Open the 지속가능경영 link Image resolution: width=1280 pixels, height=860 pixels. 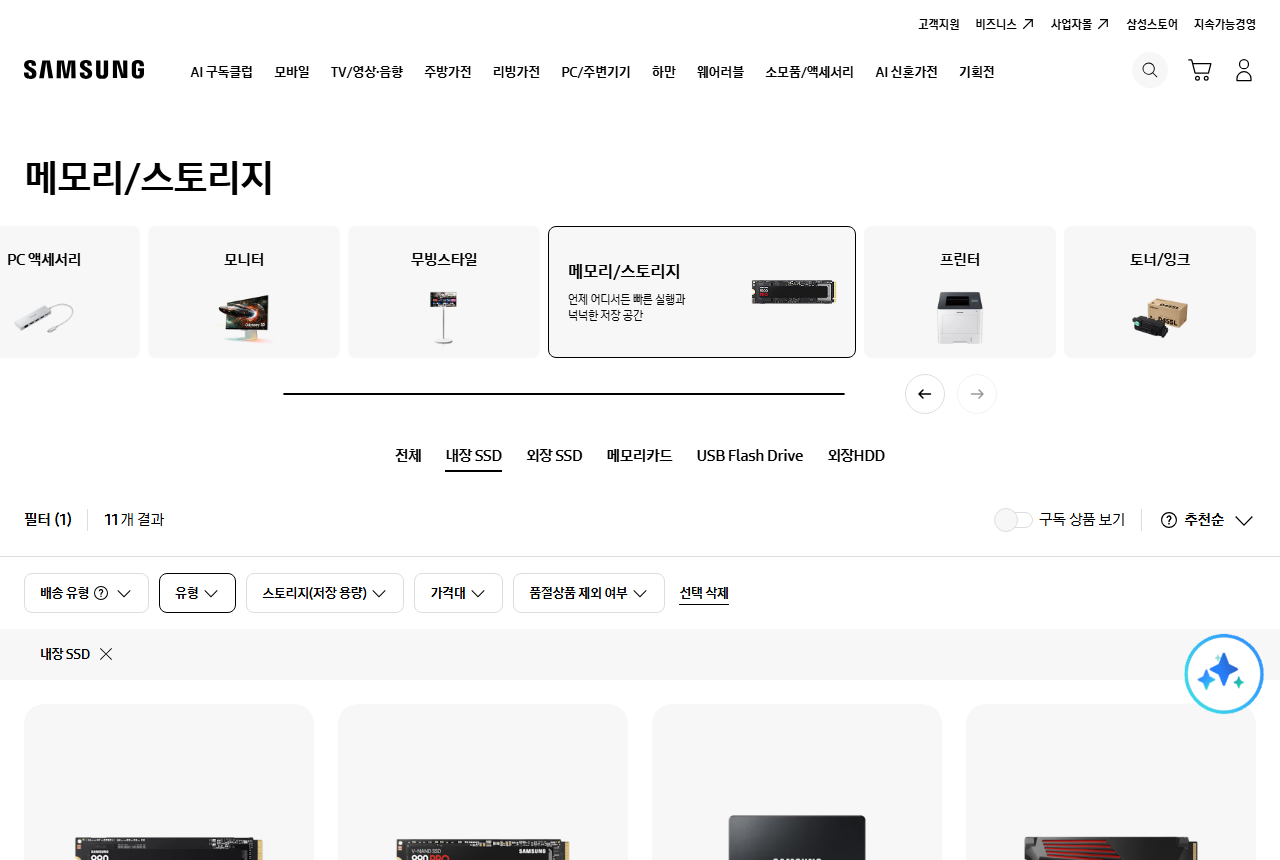coord(1225,24)
